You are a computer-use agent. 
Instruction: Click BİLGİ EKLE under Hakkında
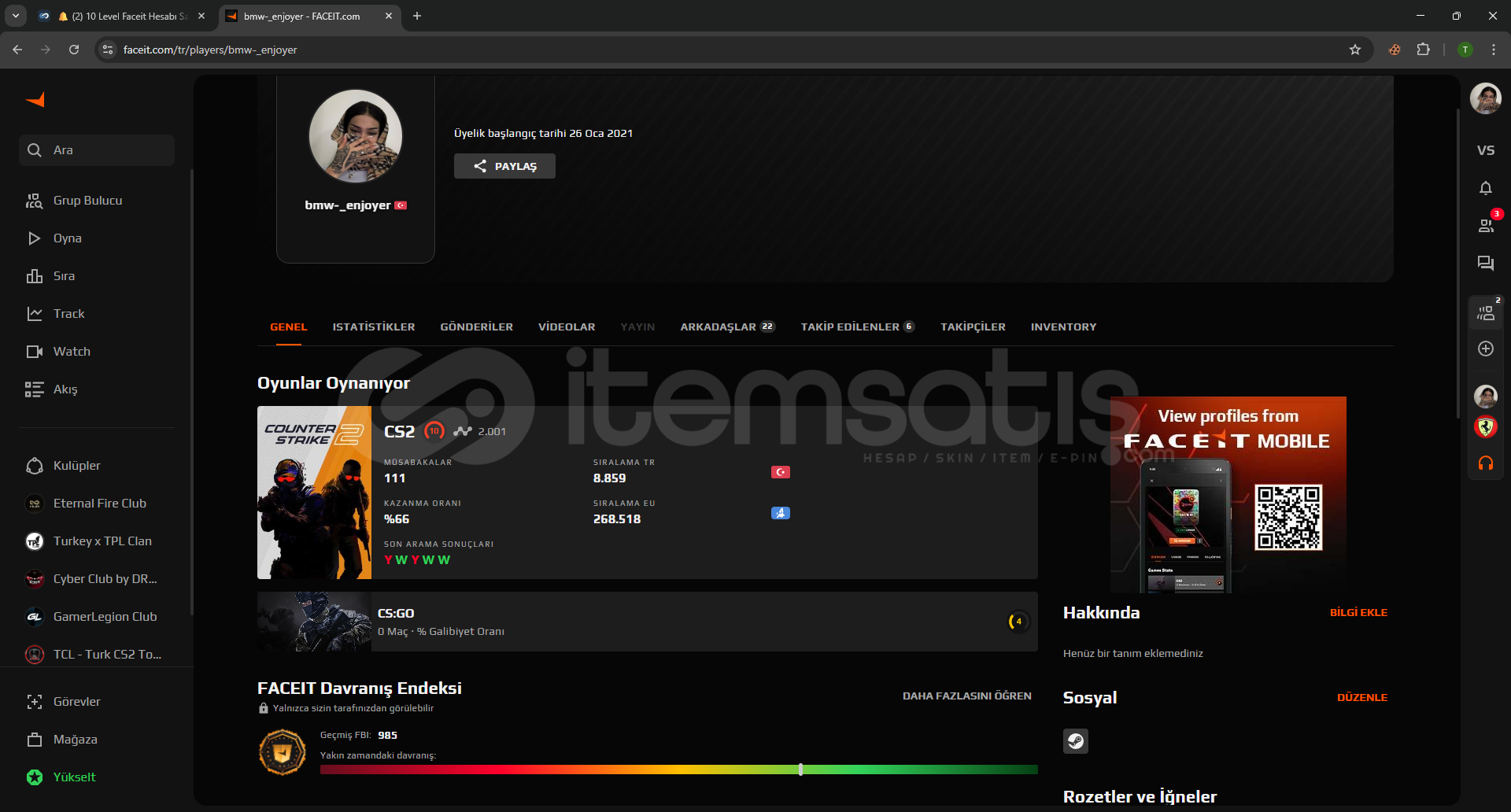click(1358, 613)
